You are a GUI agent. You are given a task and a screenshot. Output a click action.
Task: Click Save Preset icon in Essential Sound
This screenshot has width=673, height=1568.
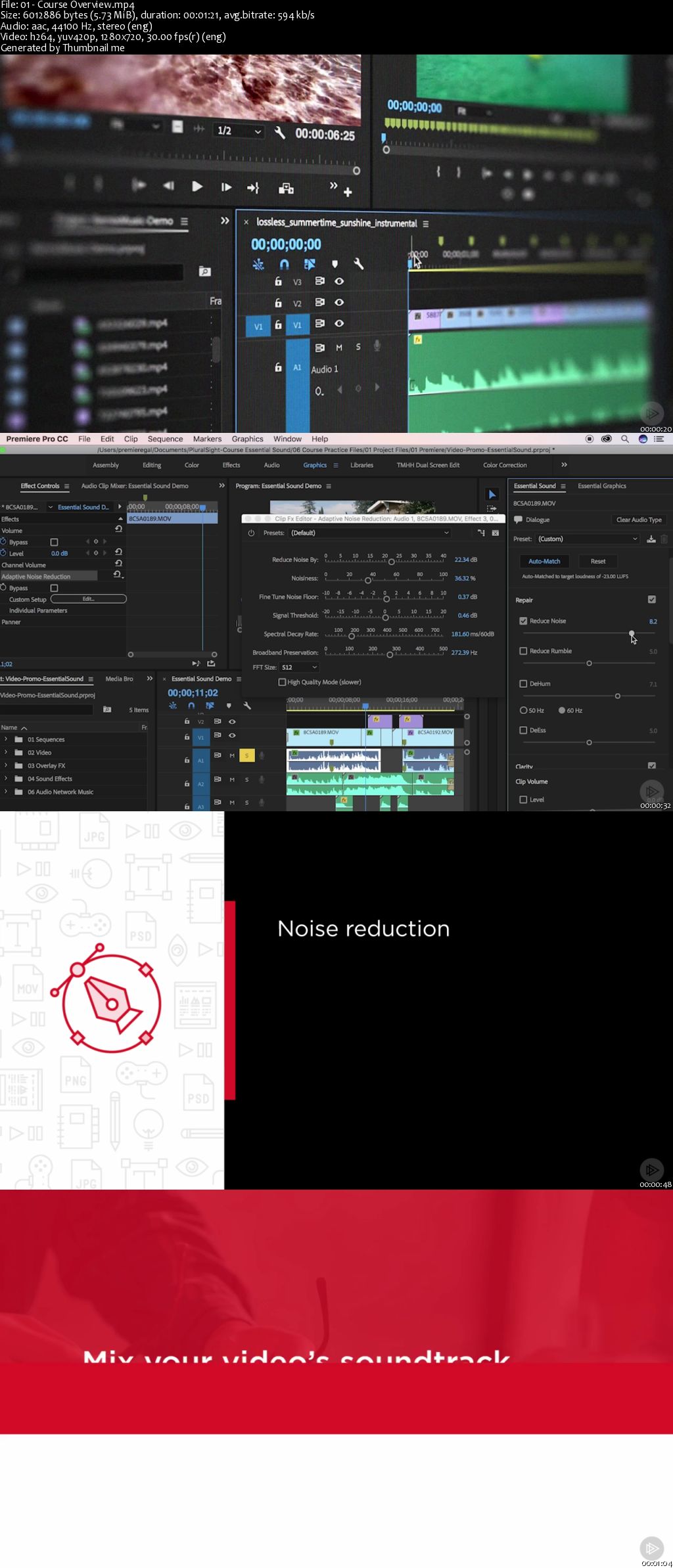click(651, 539)
